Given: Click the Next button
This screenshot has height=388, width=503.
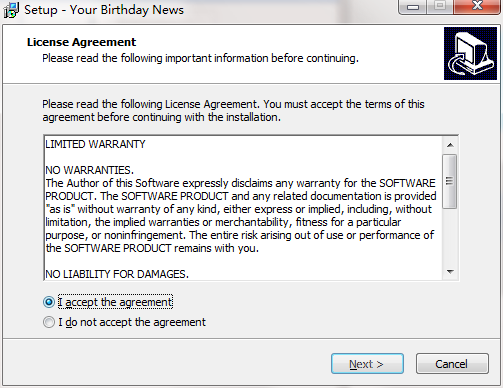Looking at the screenshot, I should point(367,364).
